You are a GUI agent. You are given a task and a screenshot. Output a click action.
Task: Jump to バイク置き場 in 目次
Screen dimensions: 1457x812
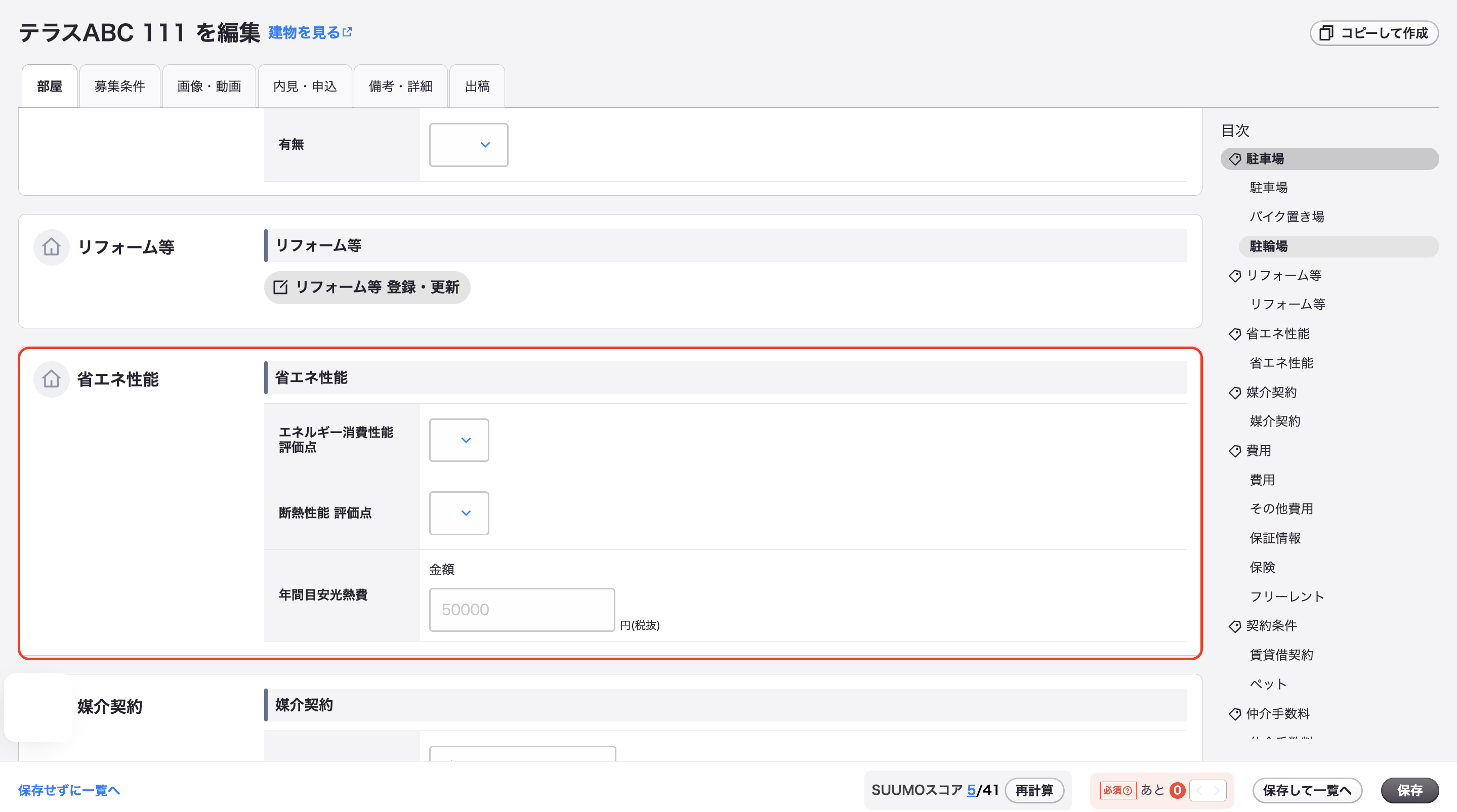point(1287,217)
